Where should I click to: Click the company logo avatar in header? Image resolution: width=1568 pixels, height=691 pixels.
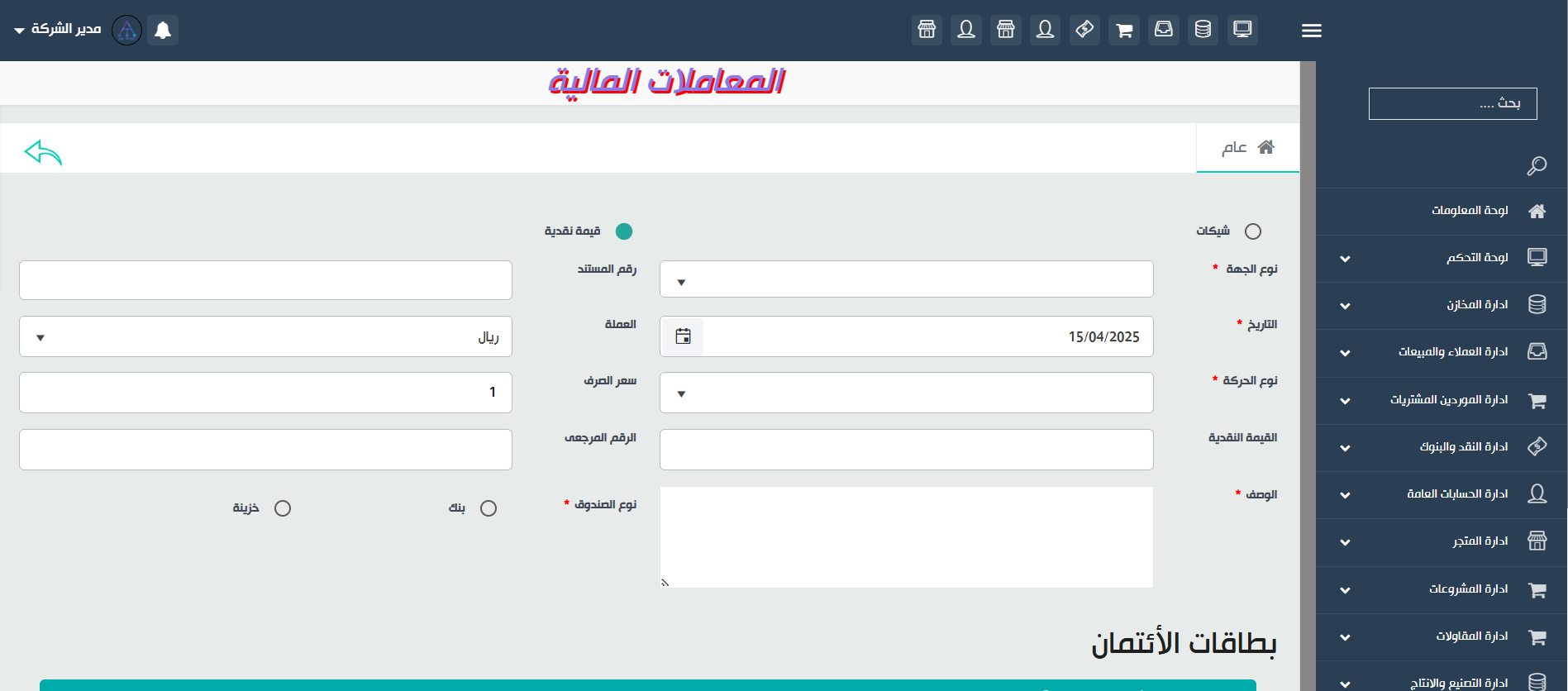point(126,30)
